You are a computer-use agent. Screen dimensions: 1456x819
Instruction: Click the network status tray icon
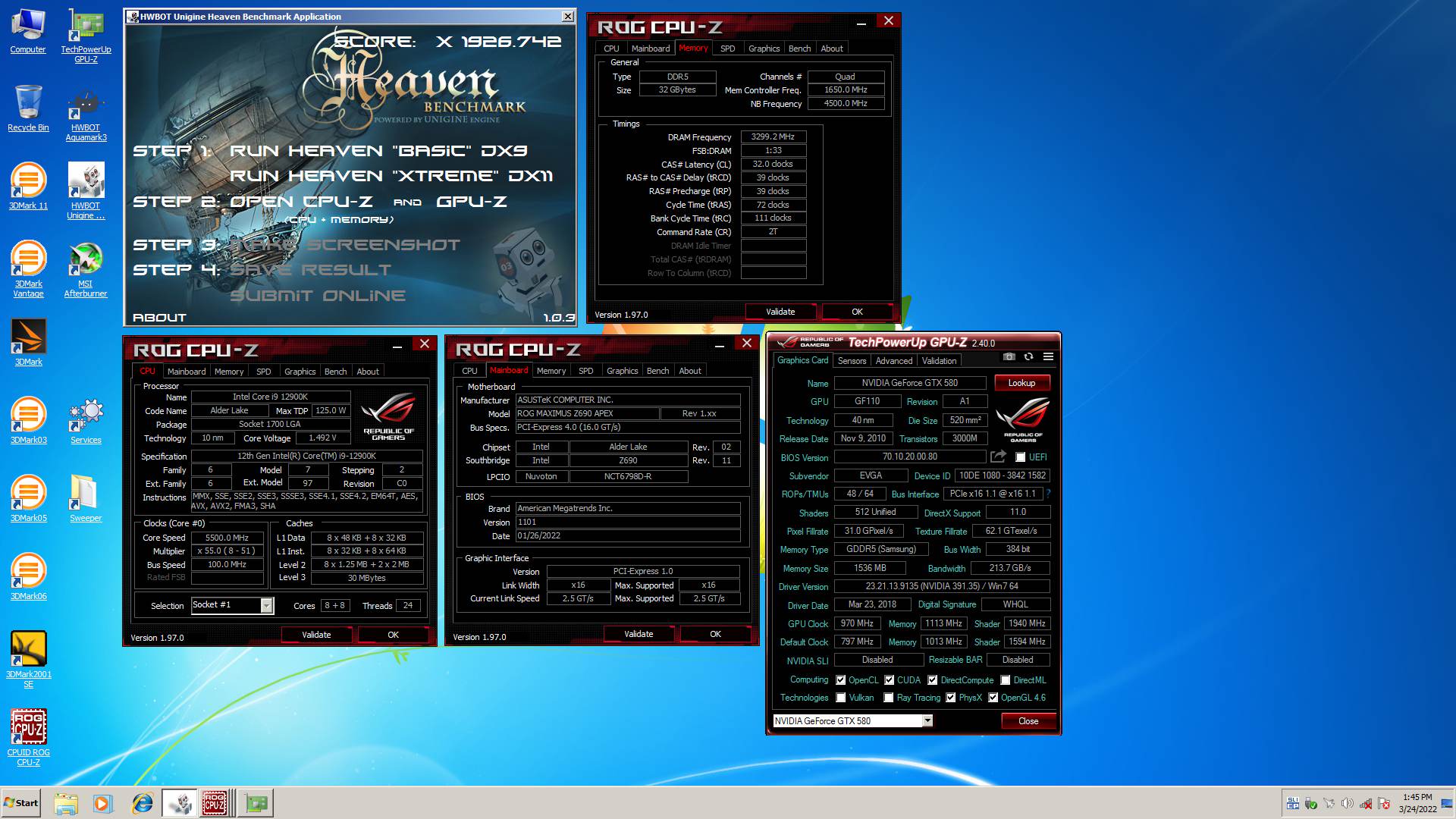click(1365, 803)
